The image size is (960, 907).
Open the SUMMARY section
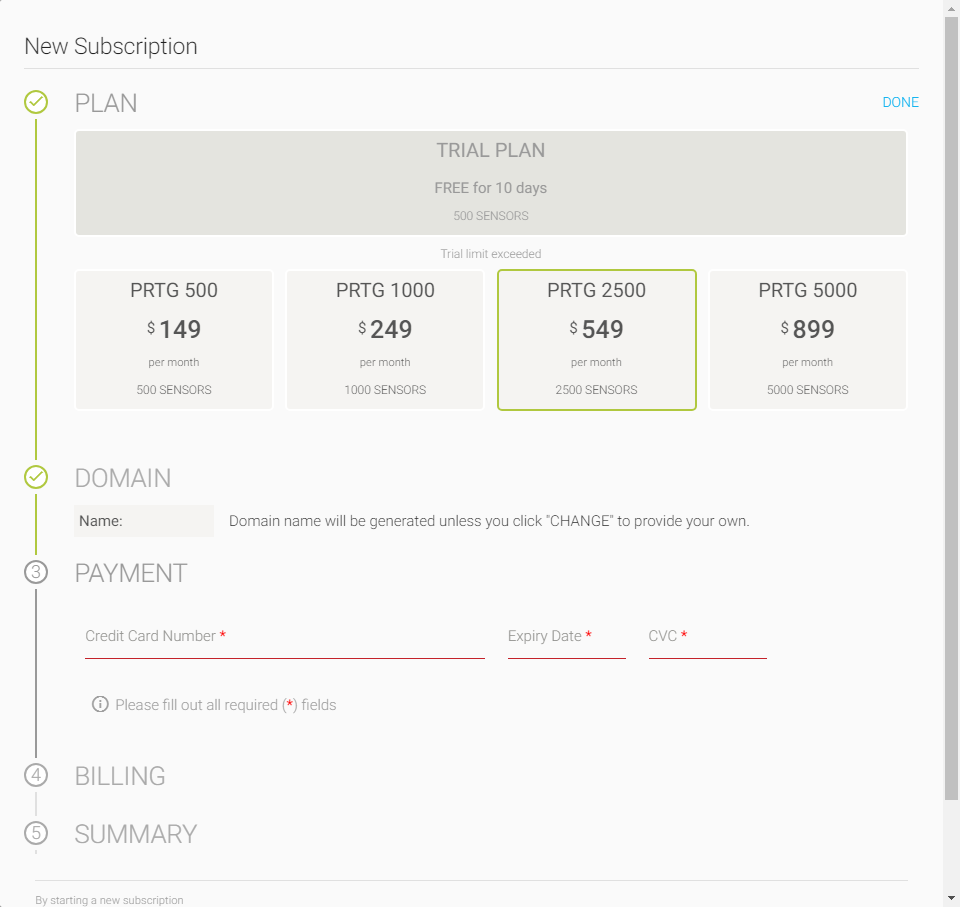(136, 834)
